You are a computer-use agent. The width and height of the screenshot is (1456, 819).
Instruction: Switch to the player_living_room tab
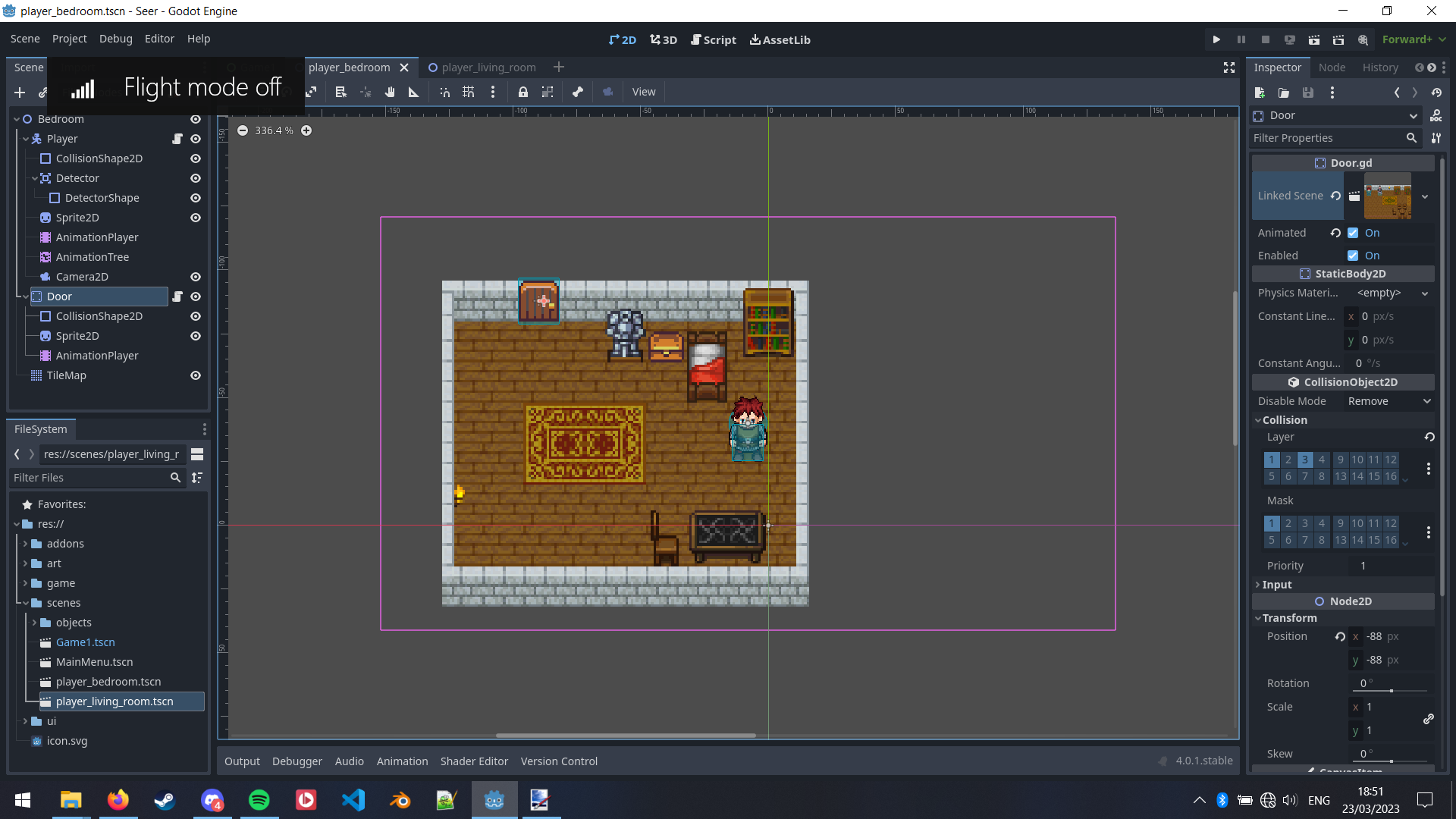(489, 67)
